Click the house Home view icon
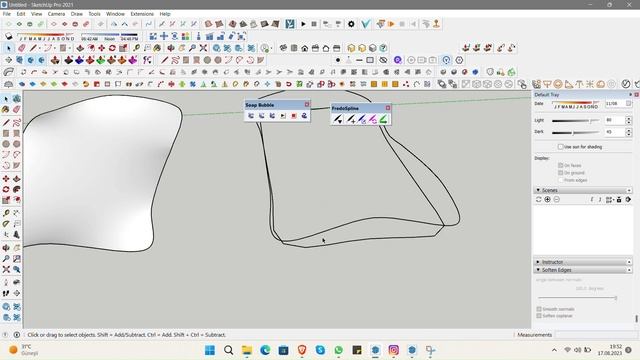The height and width of the screenshot is (360, 640). (x=304, y=48)
